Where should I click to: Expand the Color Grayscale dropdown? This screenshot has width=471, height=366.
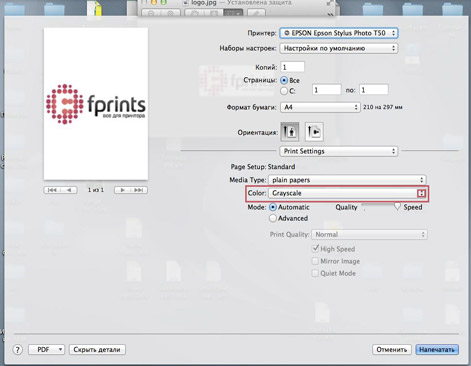(348, 193)
